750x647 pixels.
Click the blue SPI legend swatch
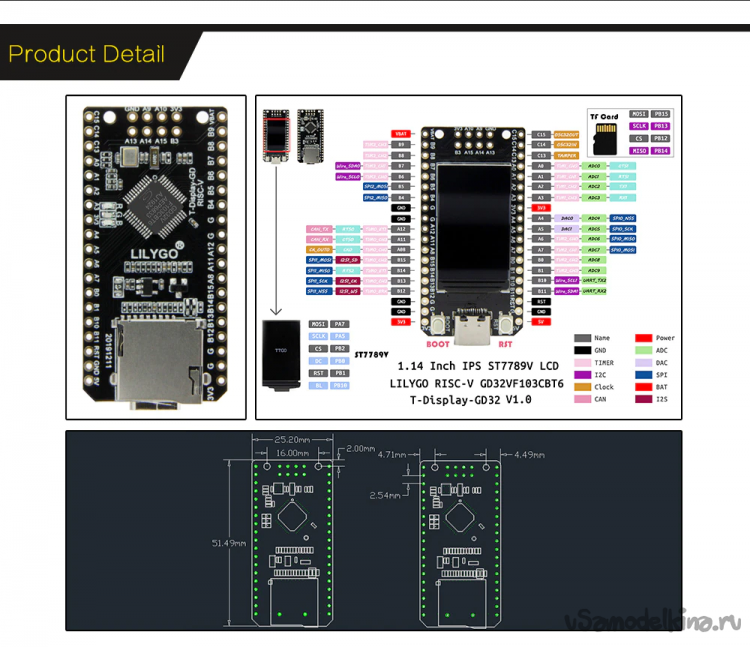click(x=643, y=374)
